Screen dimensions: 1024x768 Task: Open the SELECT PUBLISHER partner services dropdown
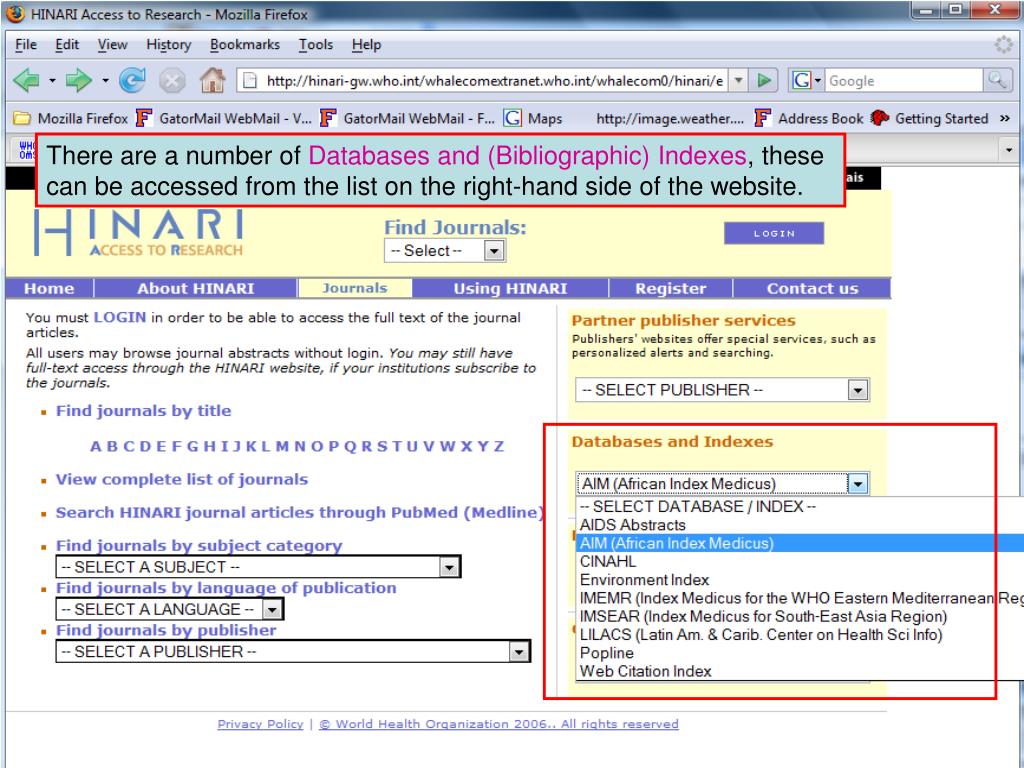click(722, 390)
